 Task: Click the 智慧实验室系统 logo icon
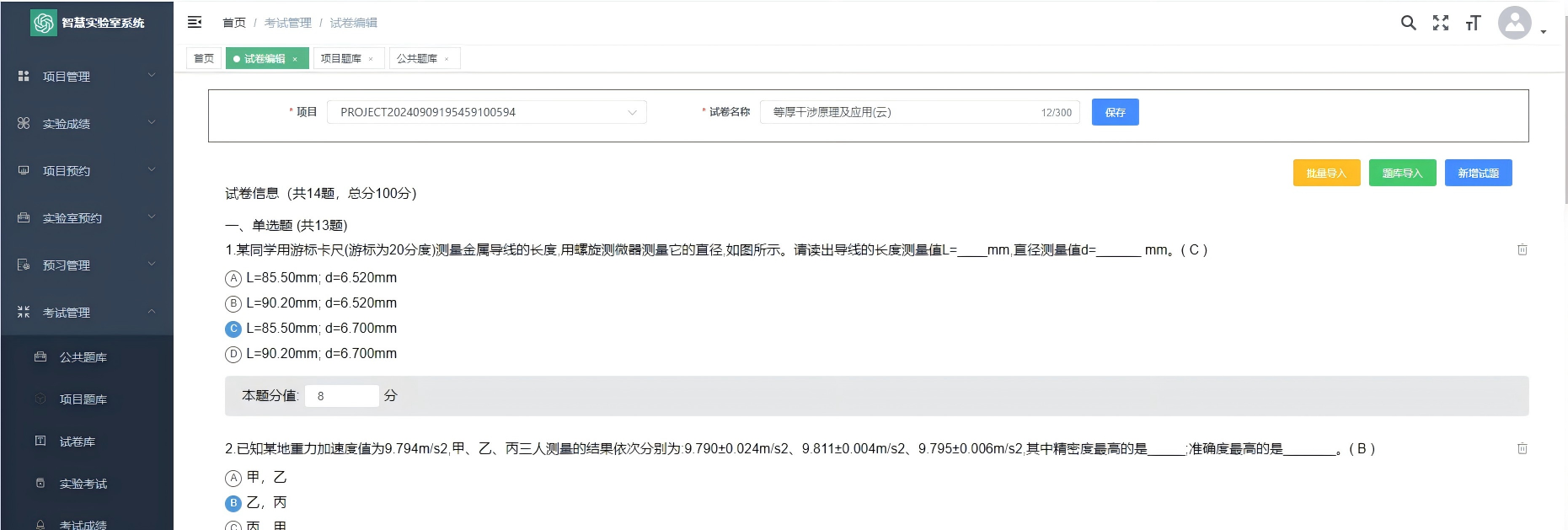coord(43,23)
